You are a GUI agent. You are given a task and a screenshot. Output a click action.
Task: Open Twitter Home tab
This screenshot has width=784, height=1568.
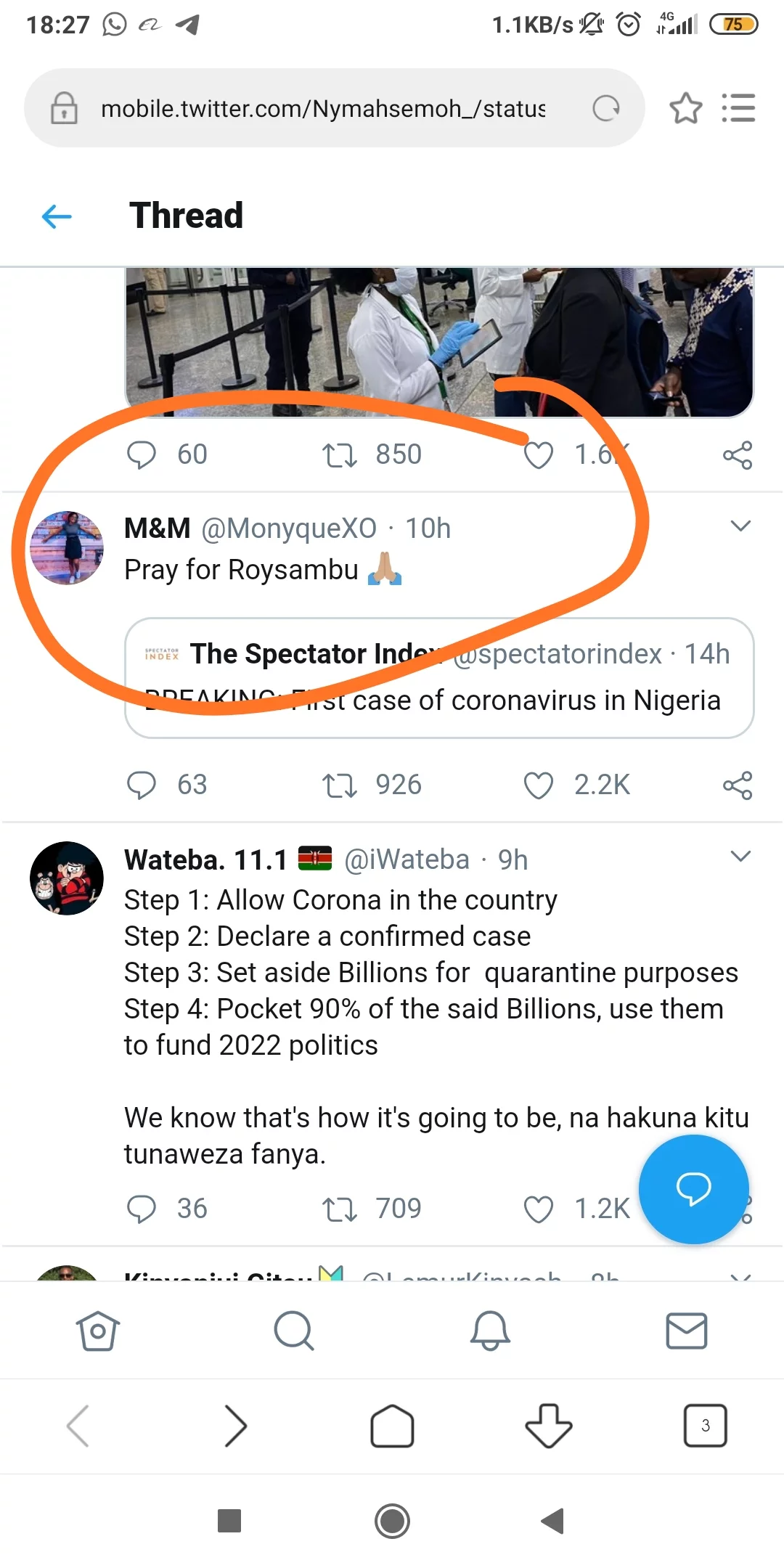98,1331
